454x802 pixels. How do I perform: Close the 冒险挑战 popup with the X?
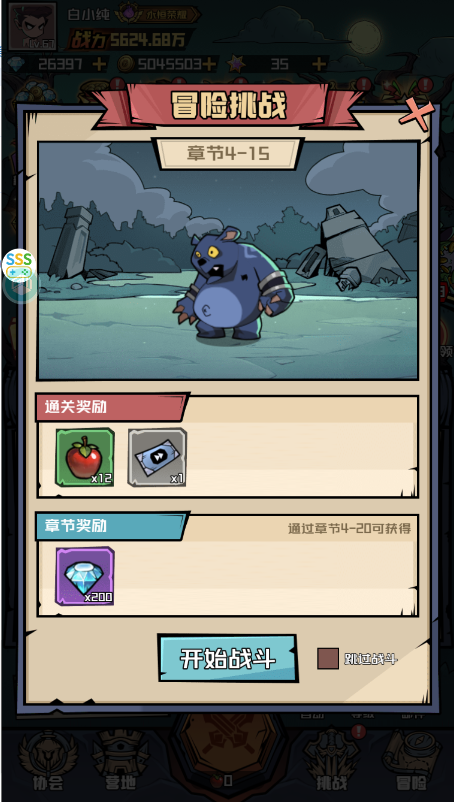[x=417, y=115]
